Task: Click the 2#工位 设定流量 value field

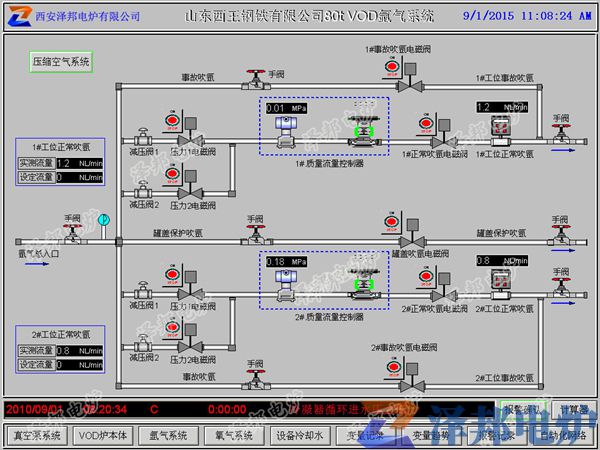Action: point(79,364)
